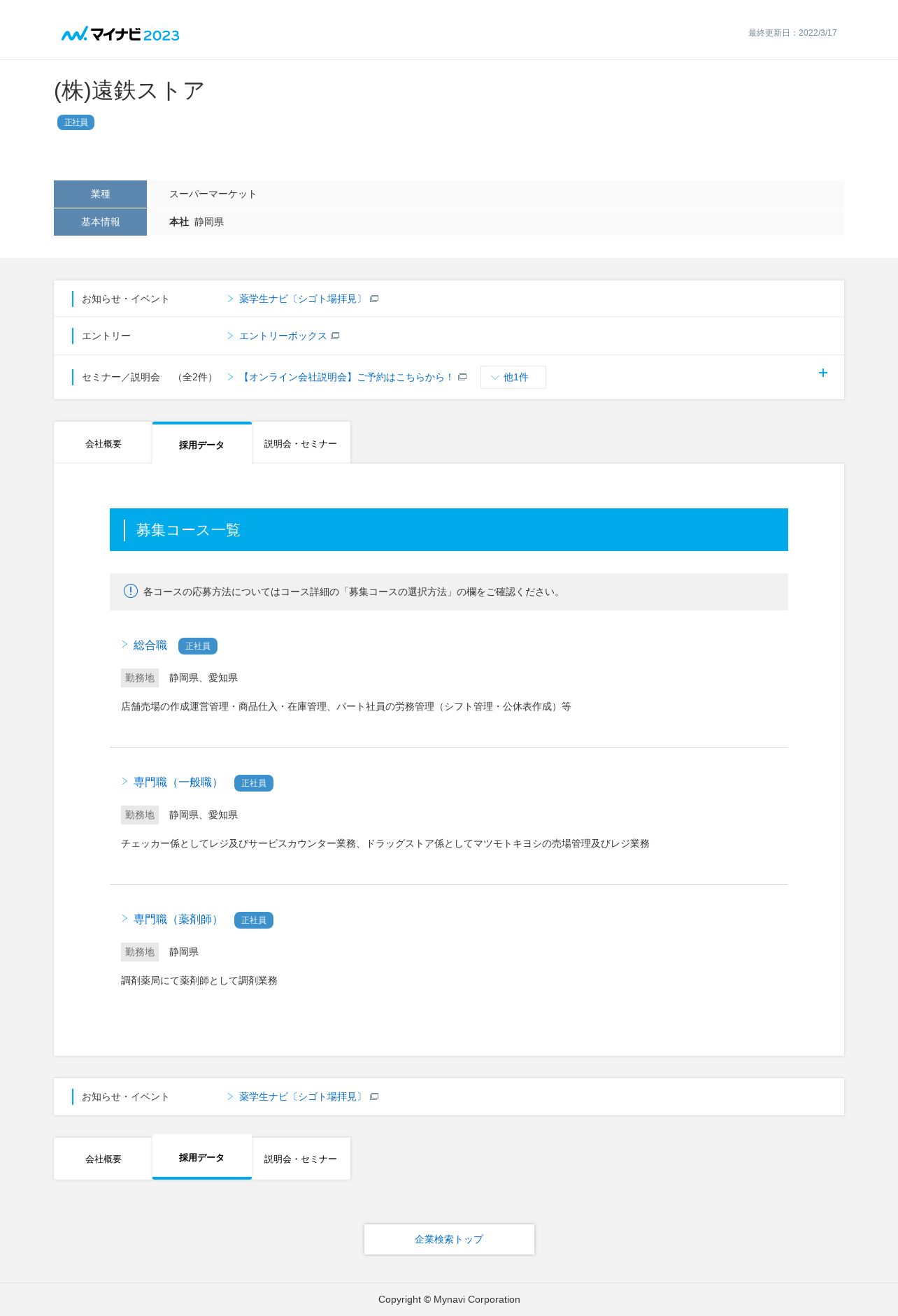The image size is (898, 1316).
Task: Click arrow icon before 専門職（薬剤師）
Action: click(x=124, y=918)
